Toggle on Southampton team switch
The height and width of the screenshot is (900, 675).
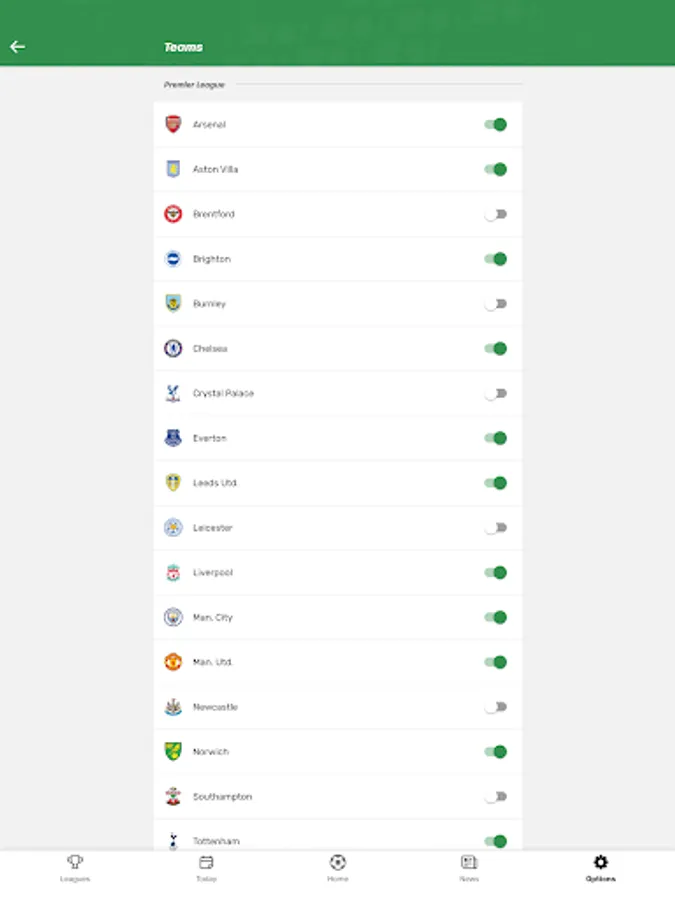pyautogui.click(x=496, y=796)
